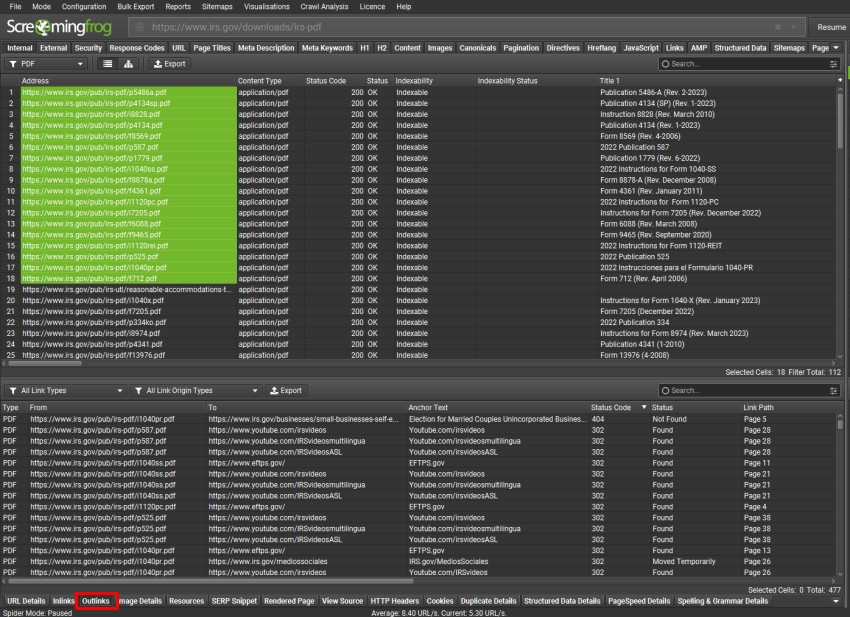
Task: Open the Crawl Analysis menu
Action: (324, 7)
